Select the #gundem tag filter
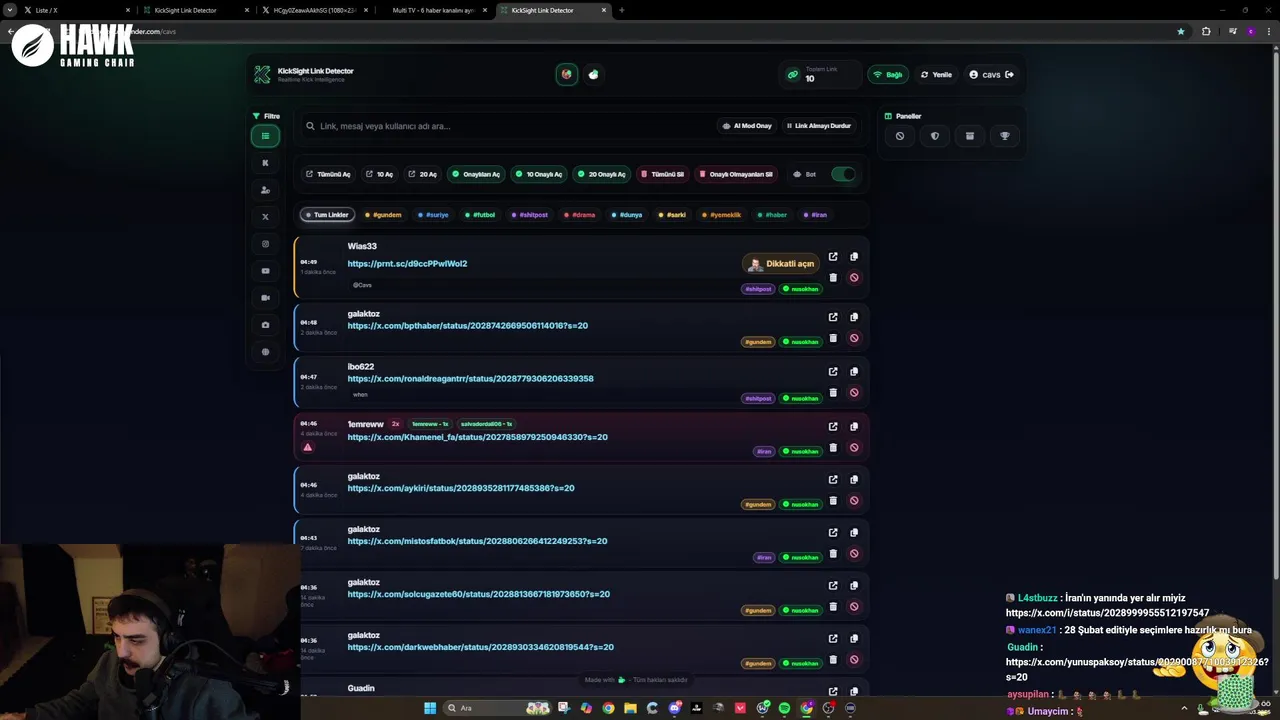The width and height of the screenshot is (1280, 720). pyautogui.click(x=383, y=215)
